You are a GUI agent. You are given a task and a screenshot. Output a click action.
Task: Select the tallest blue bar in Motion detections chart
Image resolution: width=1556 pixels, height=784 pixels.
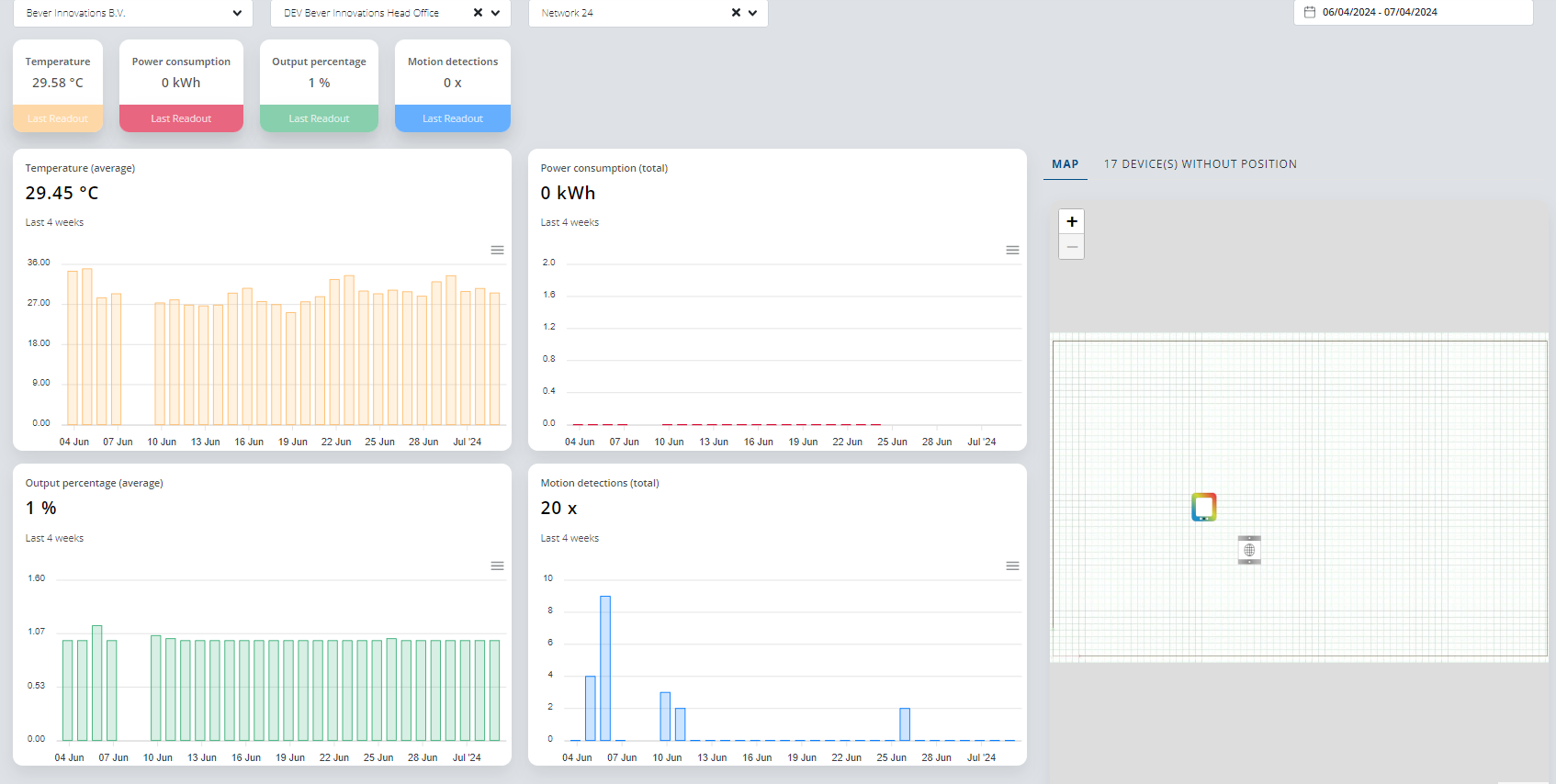[605, 668]
